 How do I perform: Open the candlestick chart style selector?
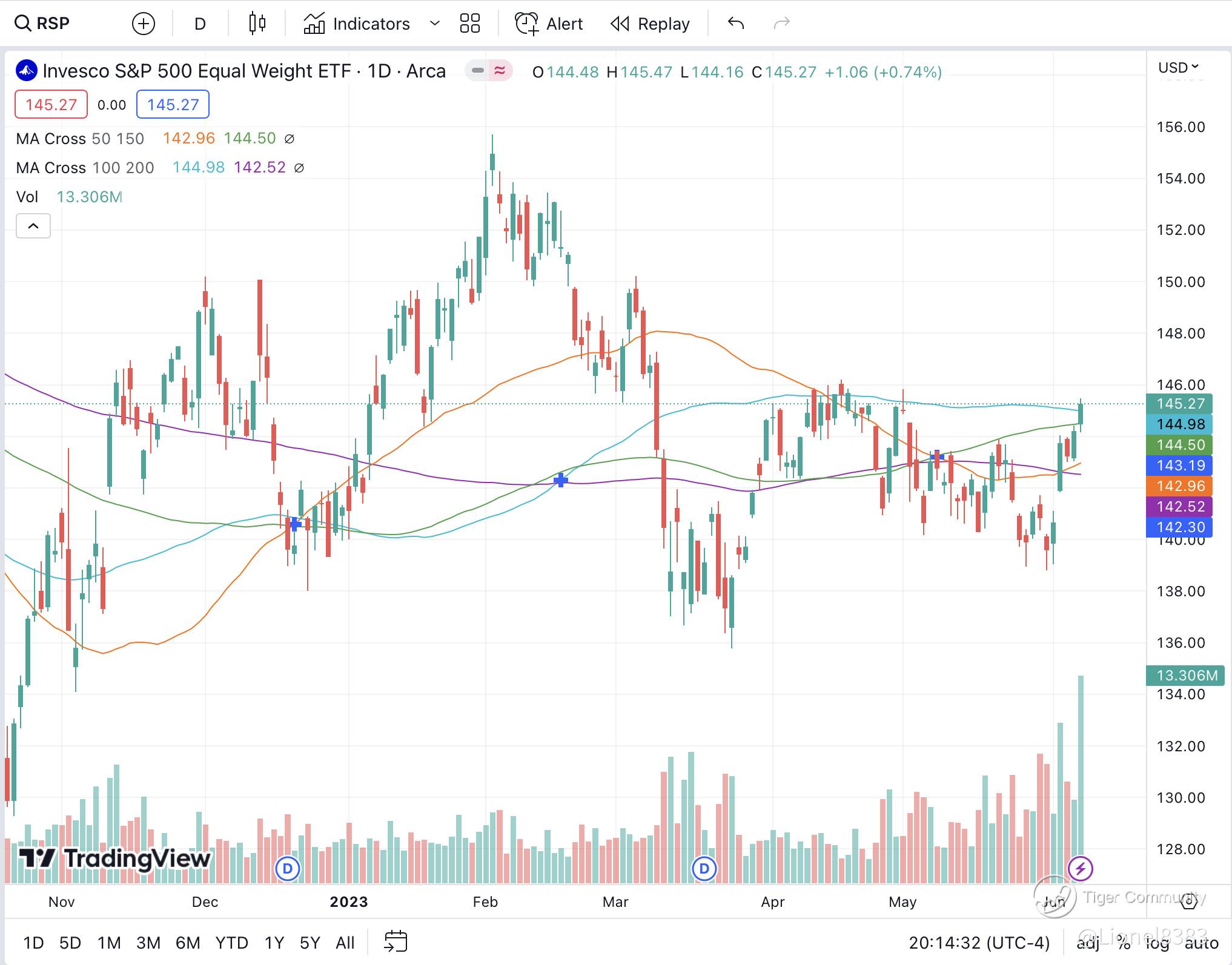click(257, 24)
